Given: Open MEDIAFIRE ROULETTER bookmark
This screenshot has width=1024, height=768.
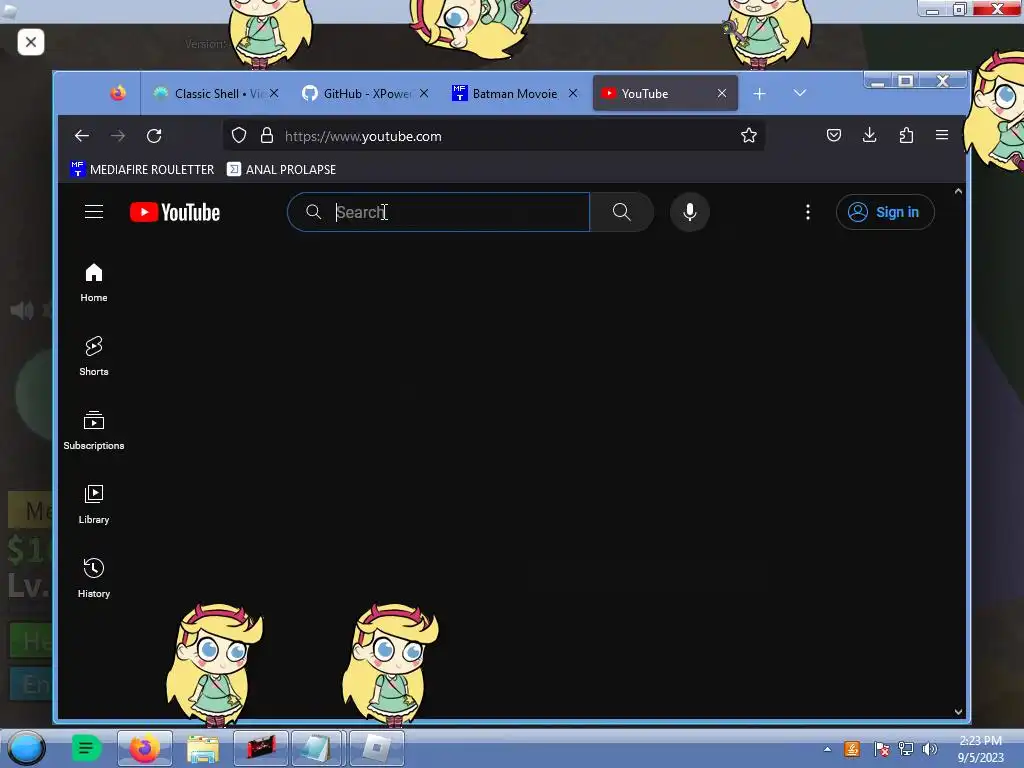Looking at the screenshot, I should [142, 170].
